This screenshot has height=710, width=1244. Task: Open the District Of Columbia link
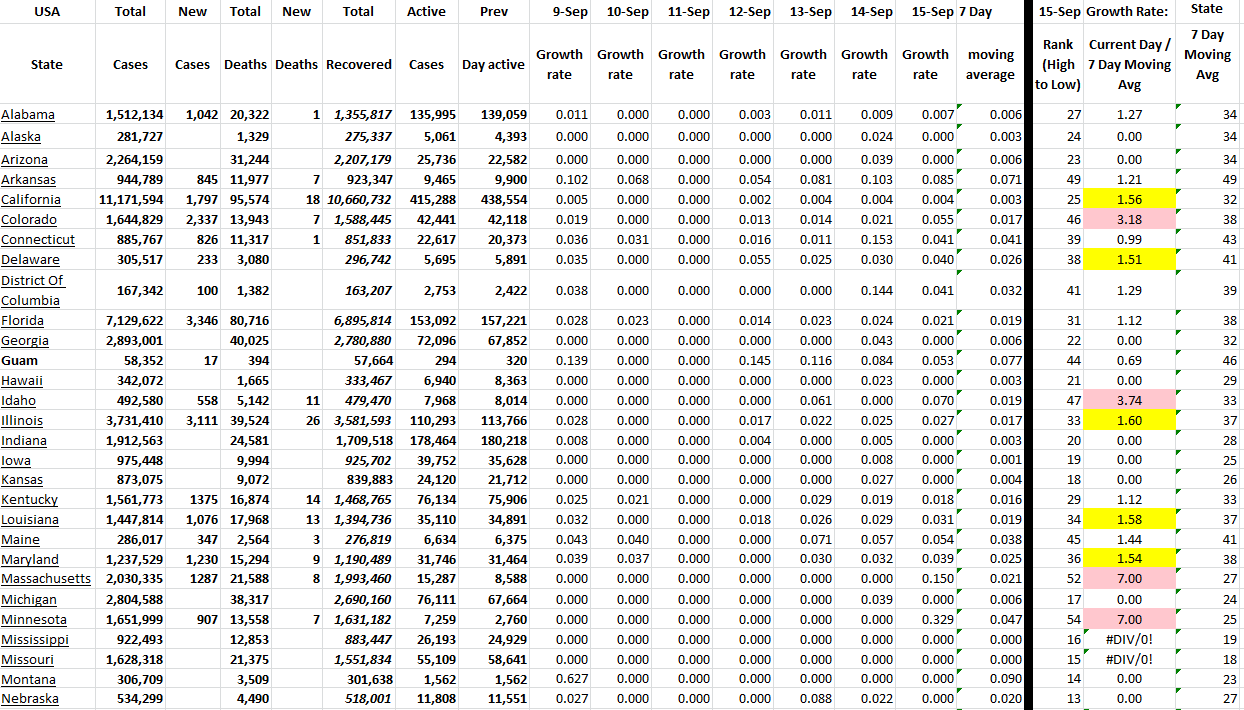(32, 290)
